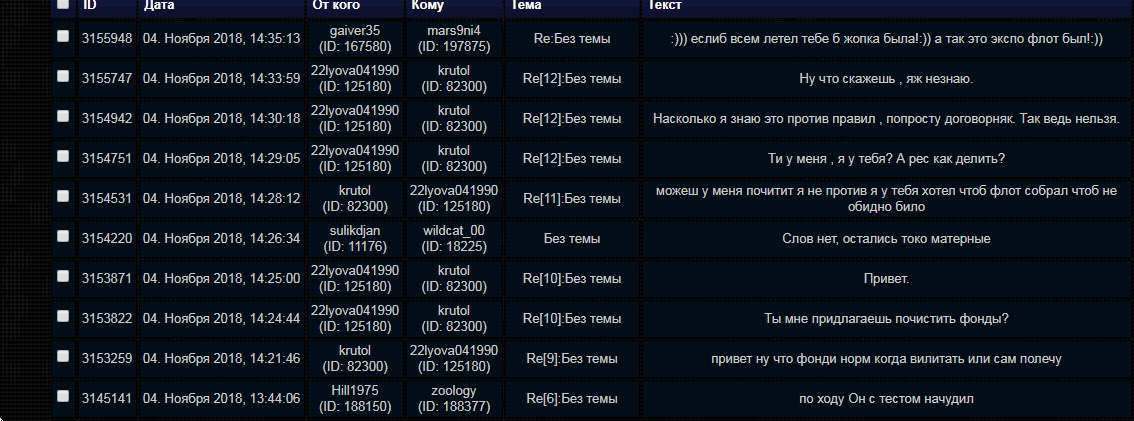Screen dimensions: 1134x421
Task: Click sender gaiver35 (ID: 167580)
Action: click(x=354, y=39)
